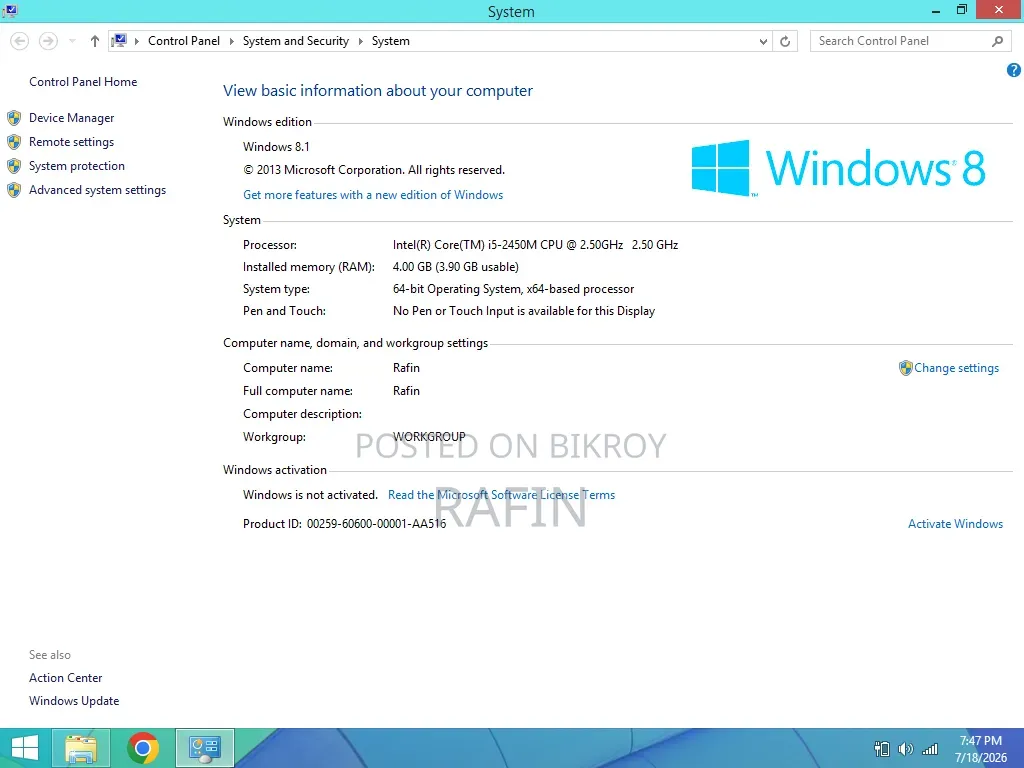Click the computer icon in address bar
The height and width of the screenshot is (768, 1024).
(119, 41)
